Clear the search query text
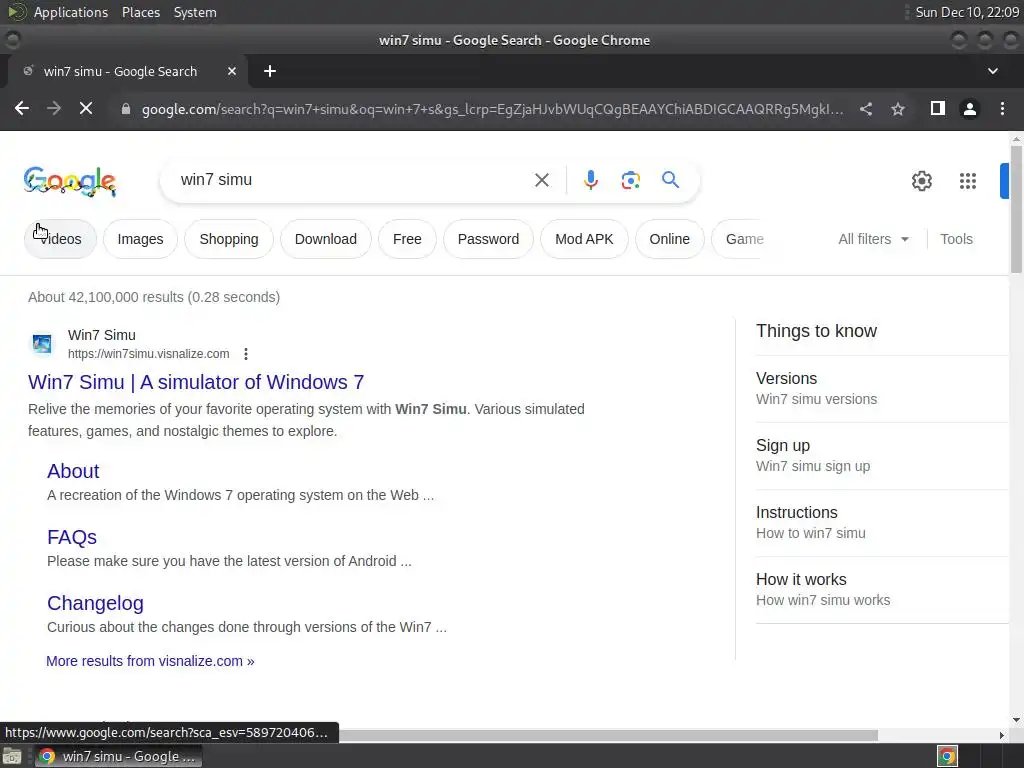 pos(541,180)
